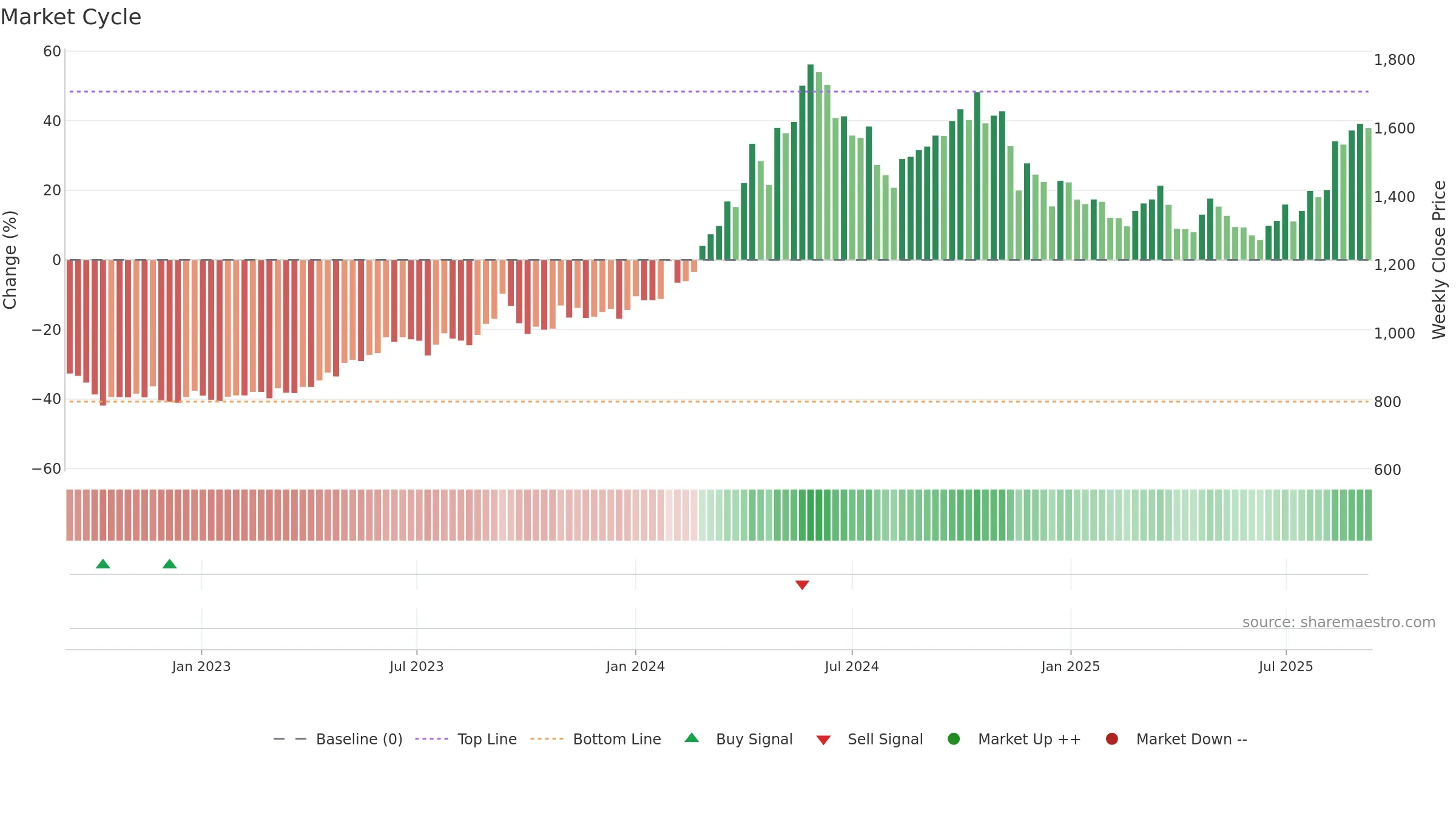This screenshot has height=819, width=1456.
Task: Click the 600 right axis tick label
Action: [x=1387, y=470]
